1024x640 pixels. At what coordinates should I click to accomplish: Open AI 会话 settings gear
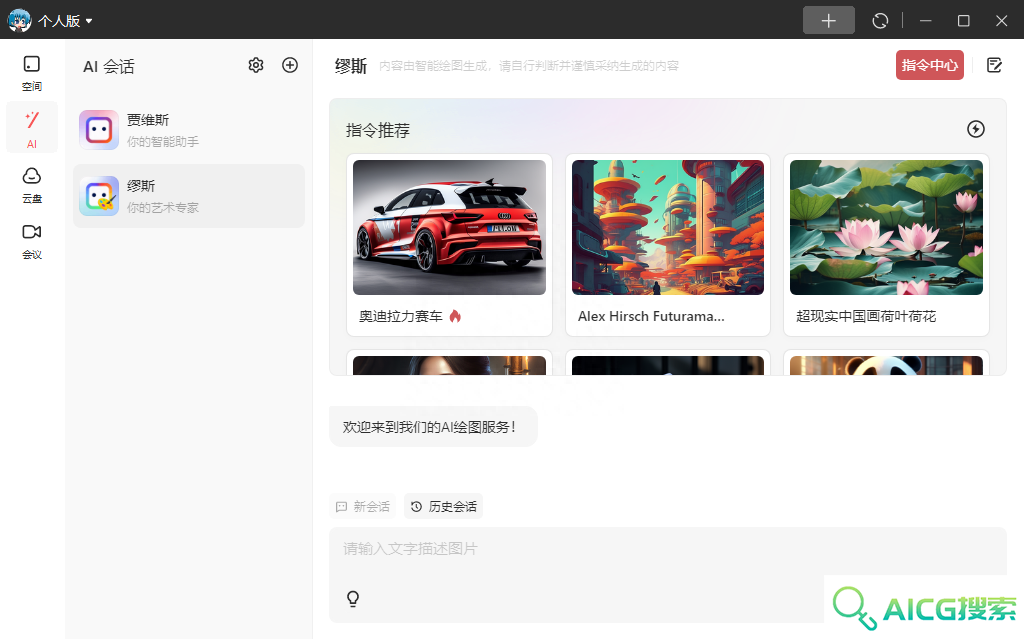(x=255, y=65)
